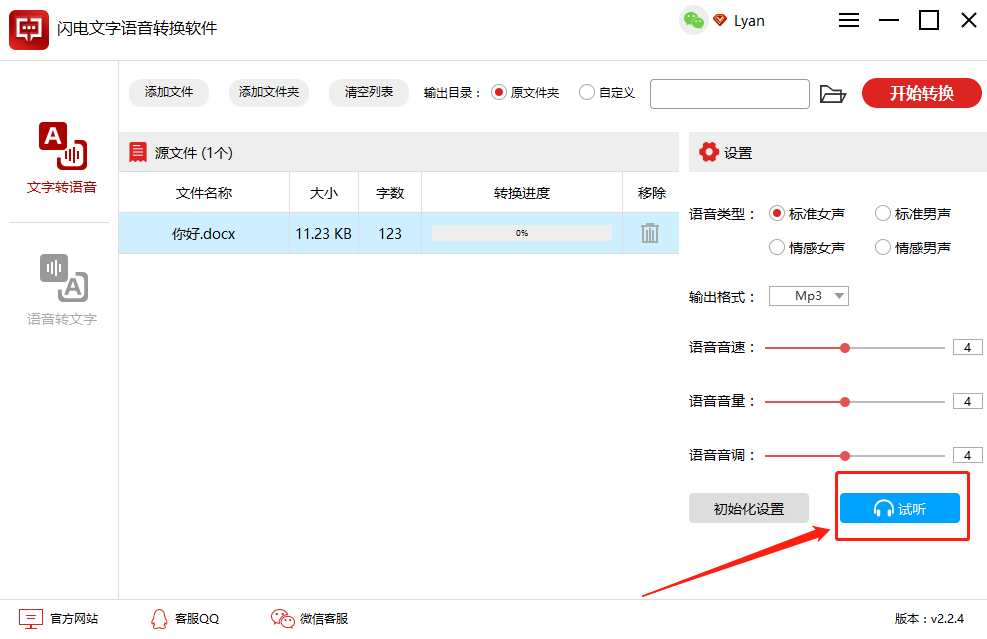987x639 pixels.
Task: Adjust the 语音音调 pitch slider handle
Action: [845, 456]
